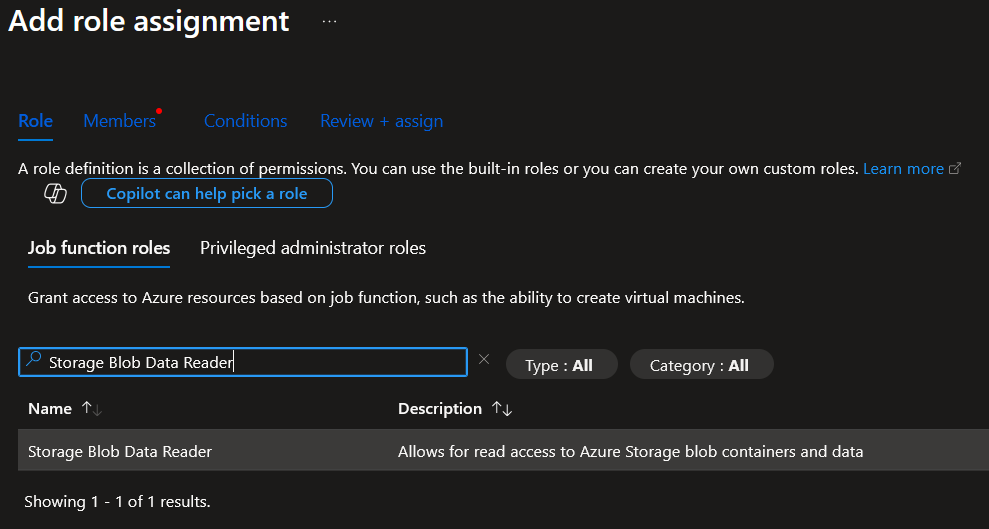
Task: Sort roles by Description column arrows
Action: [502, 409]
